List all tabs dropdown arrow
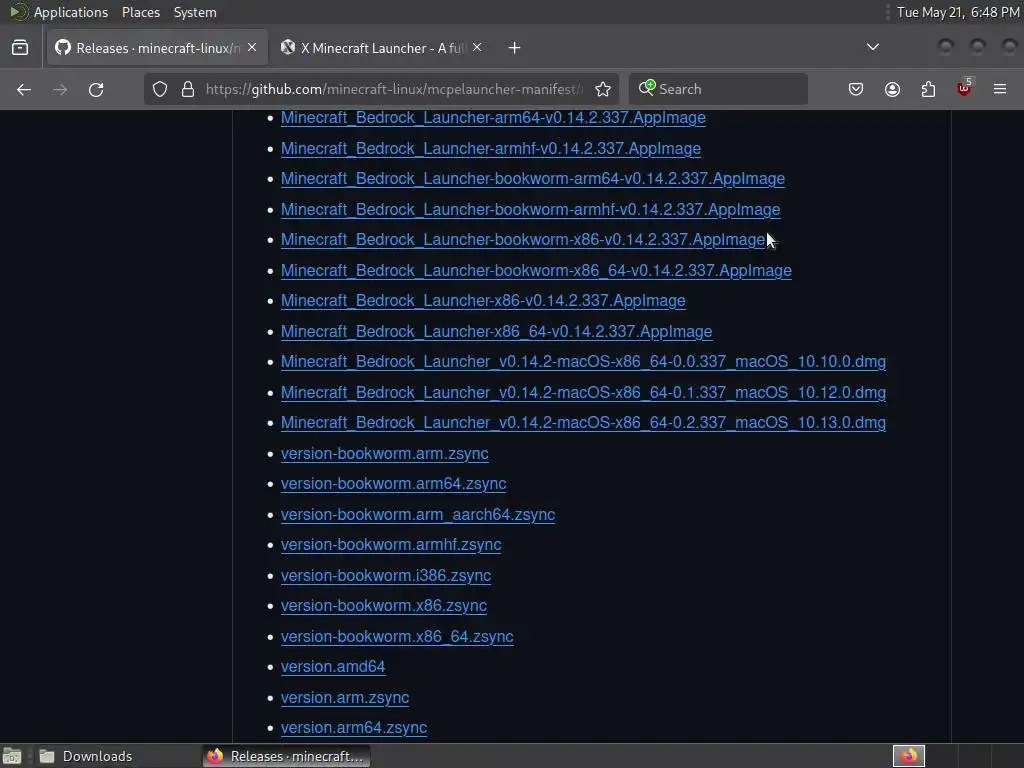 pos(872,47)
